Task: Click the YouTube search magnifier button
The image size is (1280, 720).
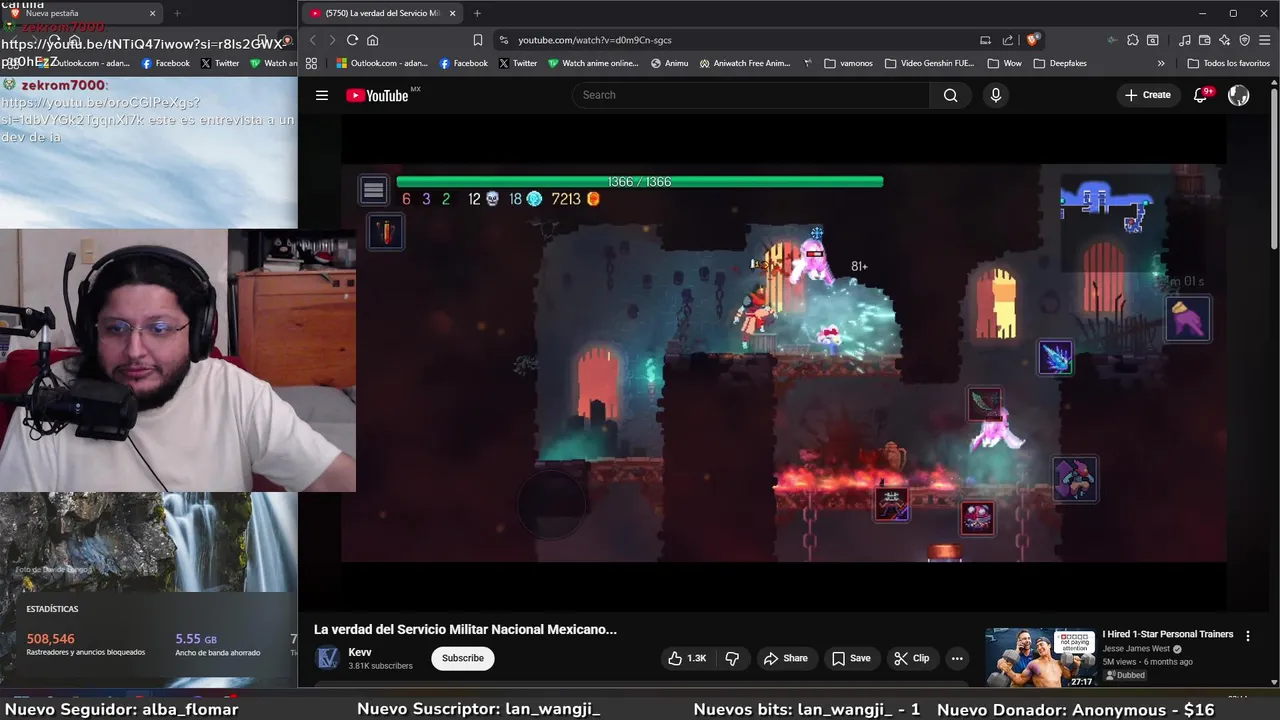Action: (950, 95)
